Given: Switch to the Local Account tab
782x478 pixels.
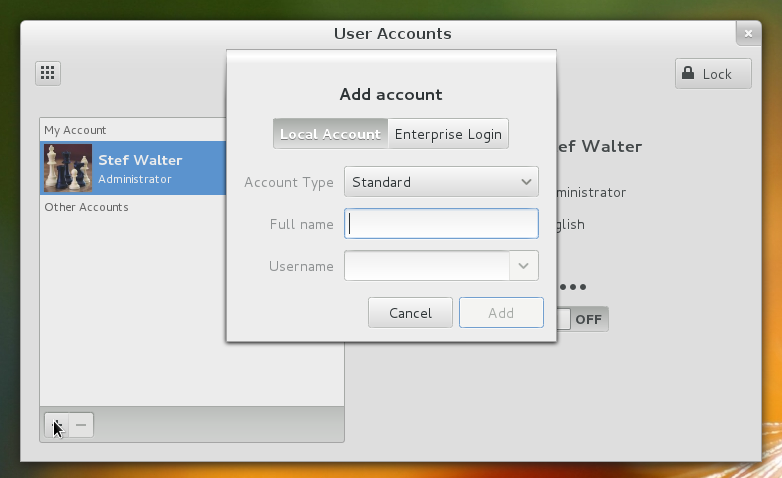Looking at the screenshot, I should pos(330,134).
